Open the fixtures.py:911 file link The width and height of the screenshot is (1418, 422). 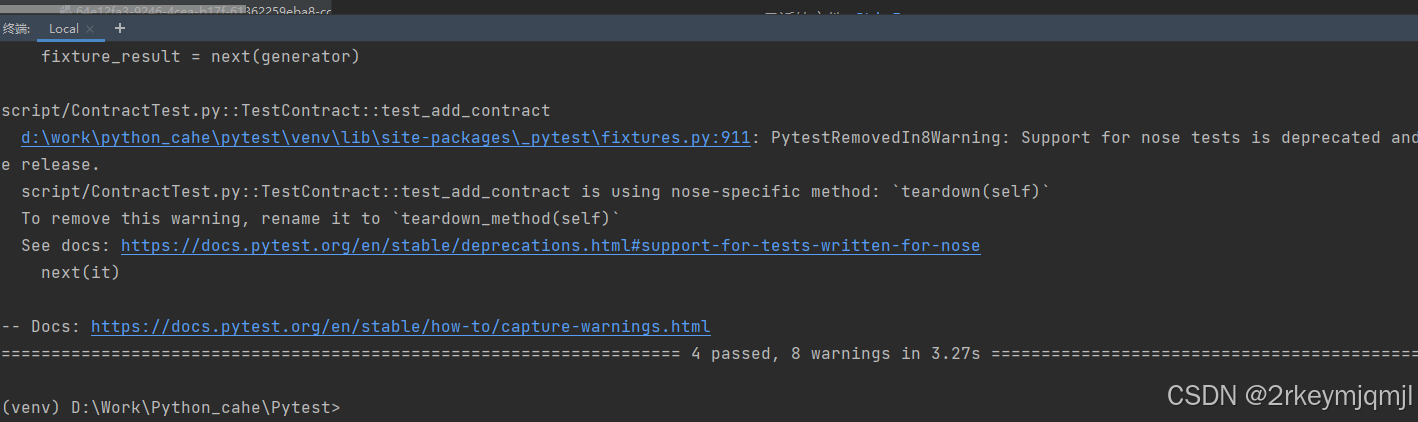coord(385,138)
